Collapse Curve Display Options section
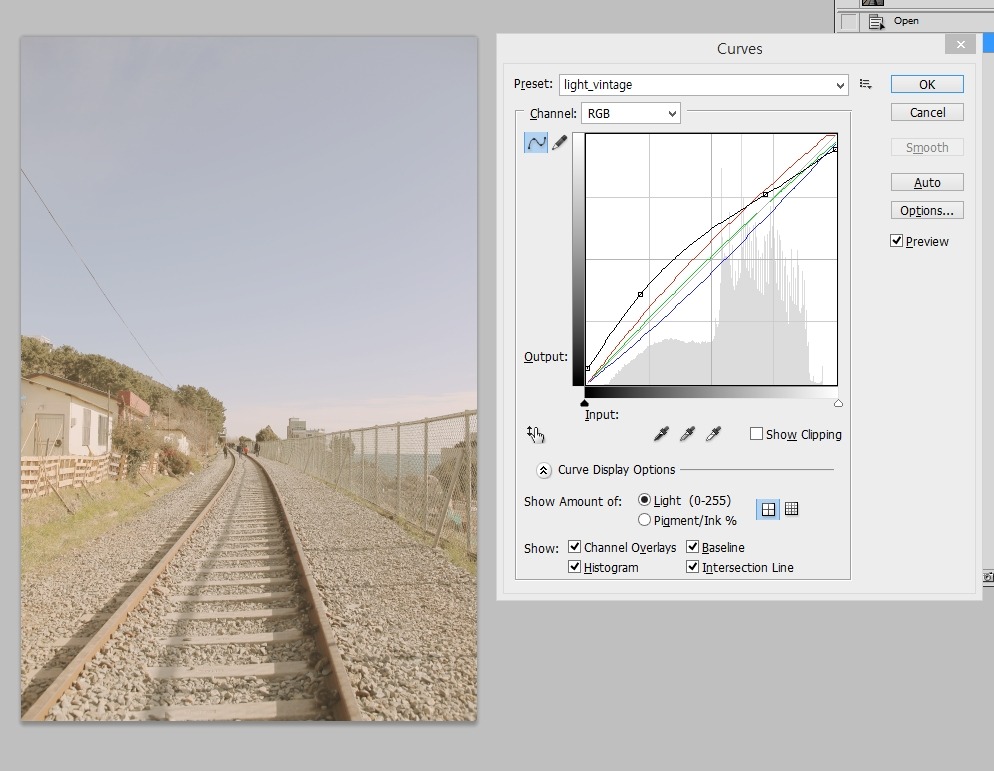Viewport: 994px width, 771px height. (543, 470)
